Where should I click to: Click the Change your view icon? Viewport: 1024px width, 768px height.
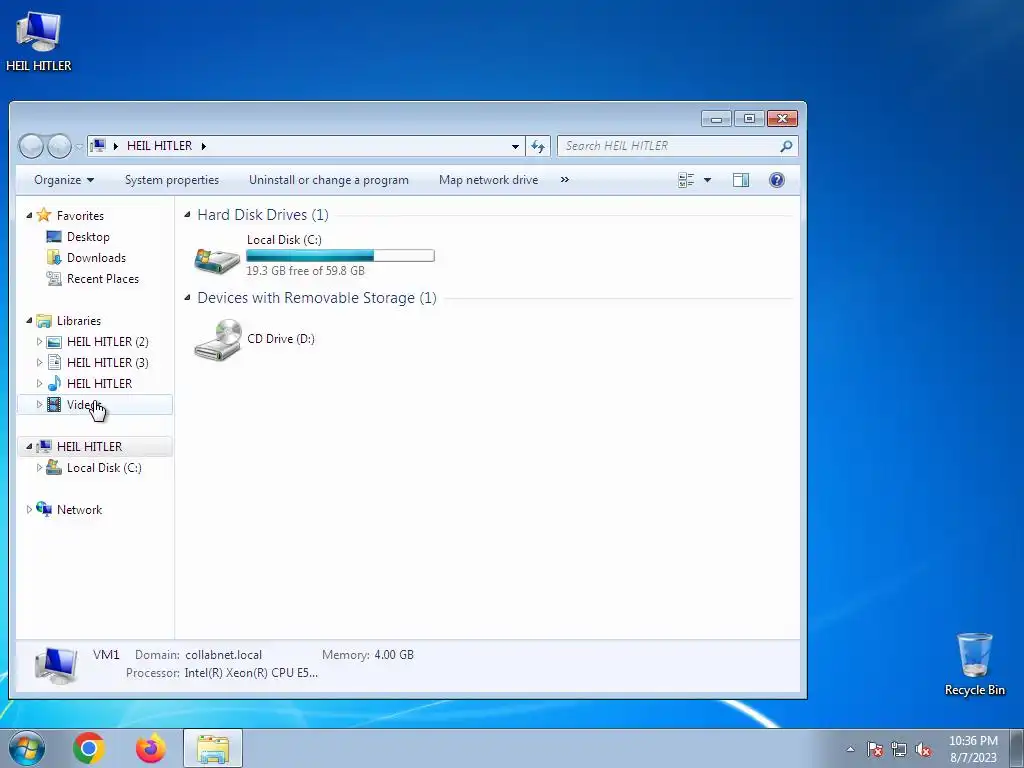point(686,180)
